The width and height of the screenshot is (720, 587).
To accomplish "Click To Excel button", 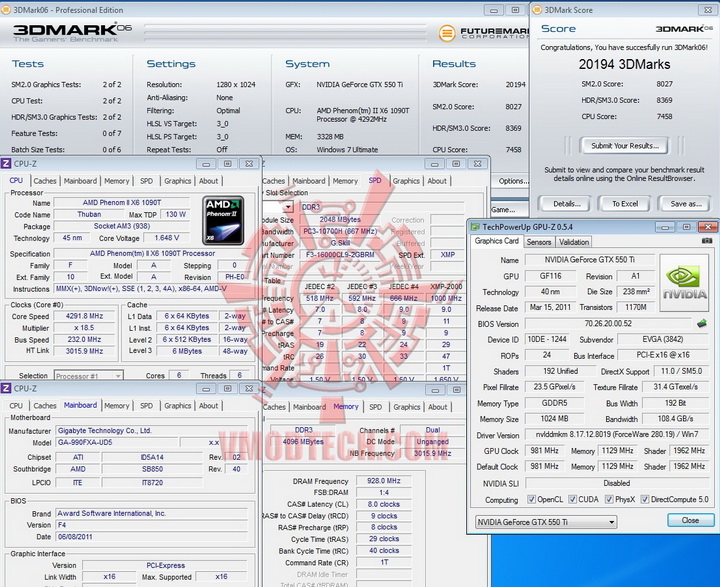I will click(624, 203).
